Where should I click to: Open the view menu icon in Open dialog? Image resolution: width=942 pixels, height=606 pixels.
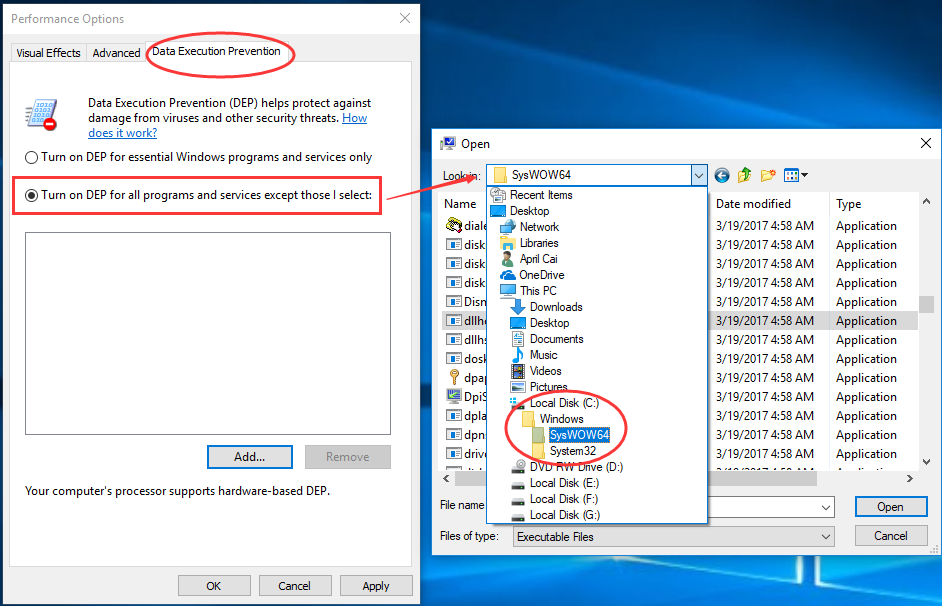pos(796,175)
